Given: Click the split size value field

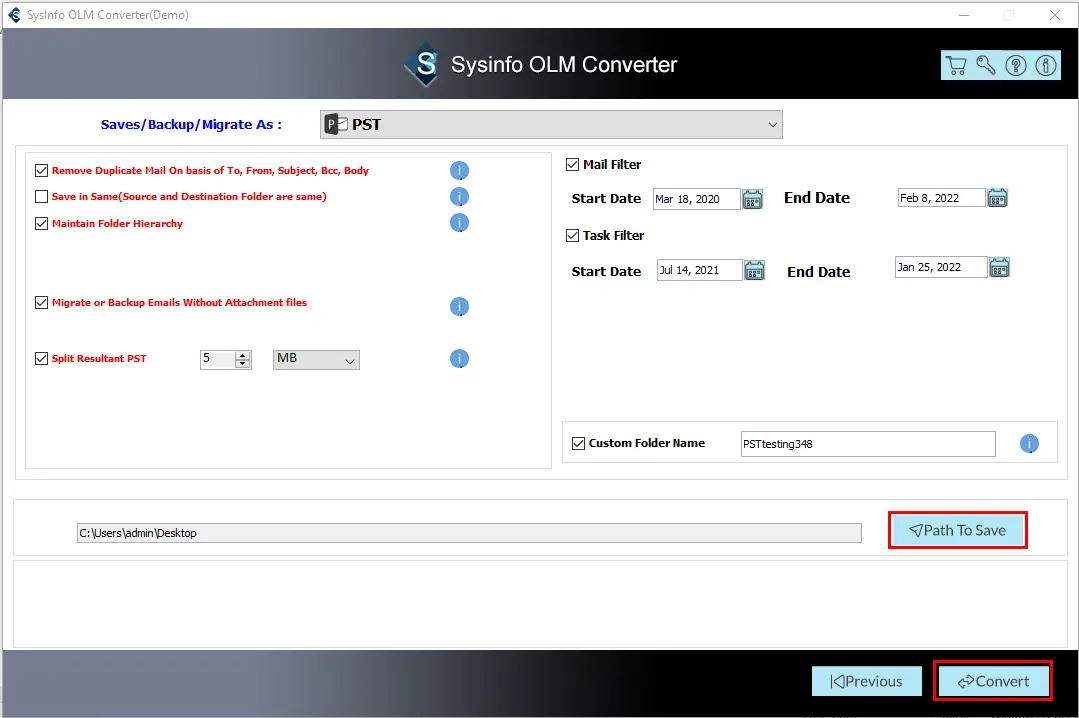Looking at the screenshot, I should coord(218,359).
